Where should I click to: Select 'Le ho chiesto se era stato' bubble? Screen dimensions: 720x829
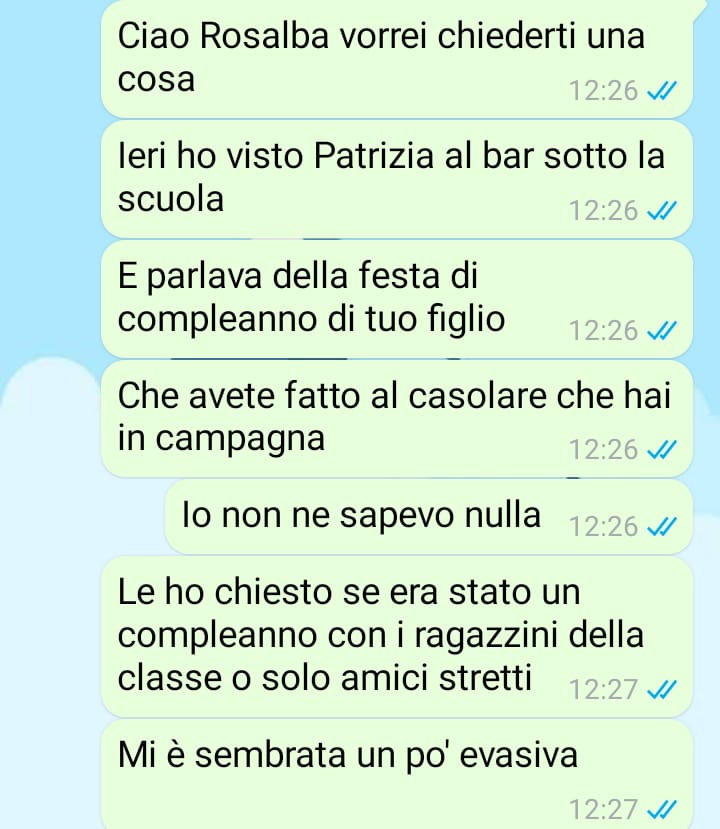coord(396,637)
